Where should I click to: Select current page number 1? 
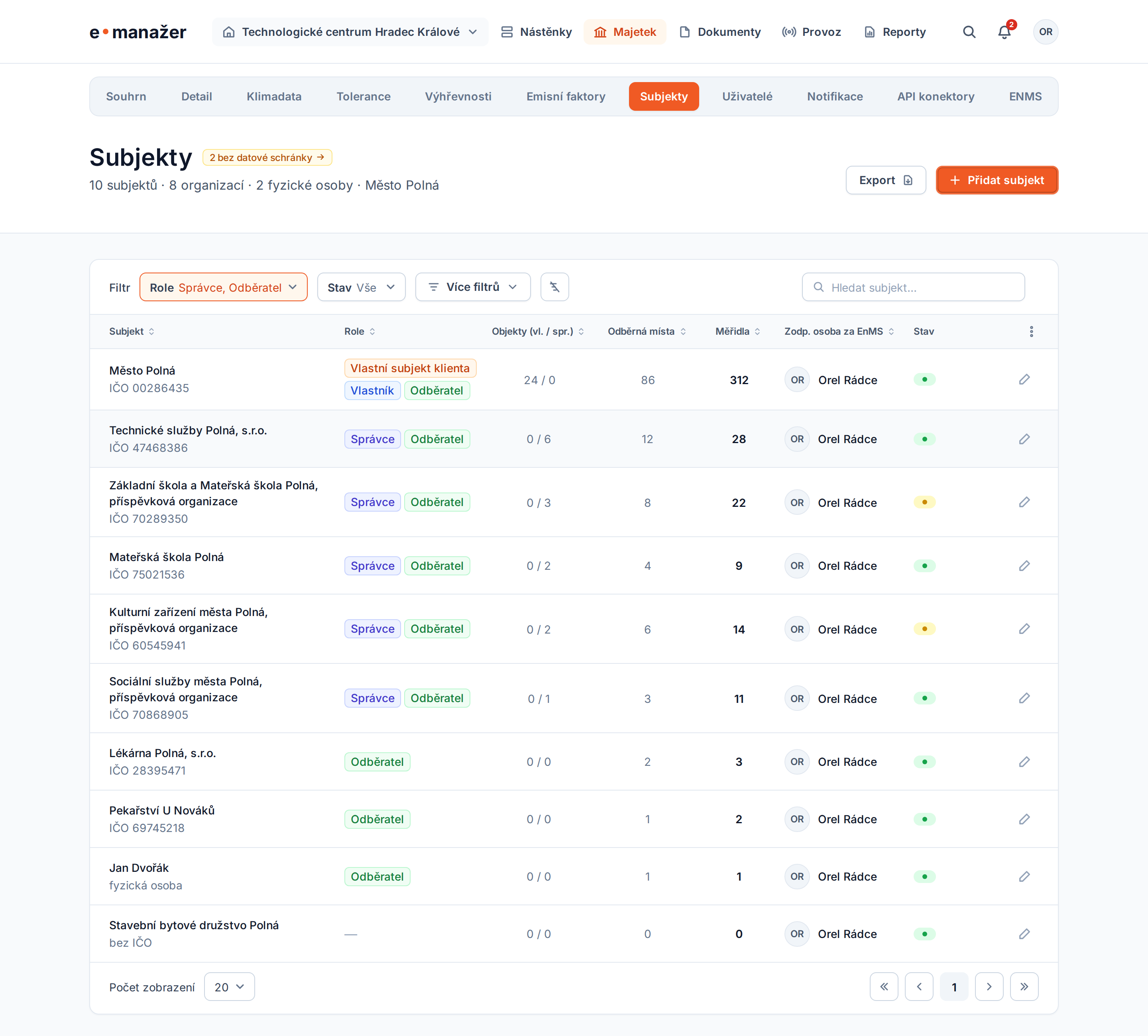click(954, 987)
